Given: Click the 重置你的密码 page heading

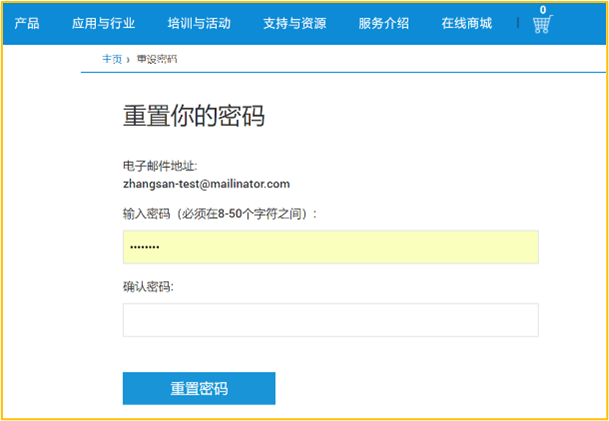Looking at the screenshot, I should click(193, 115).
